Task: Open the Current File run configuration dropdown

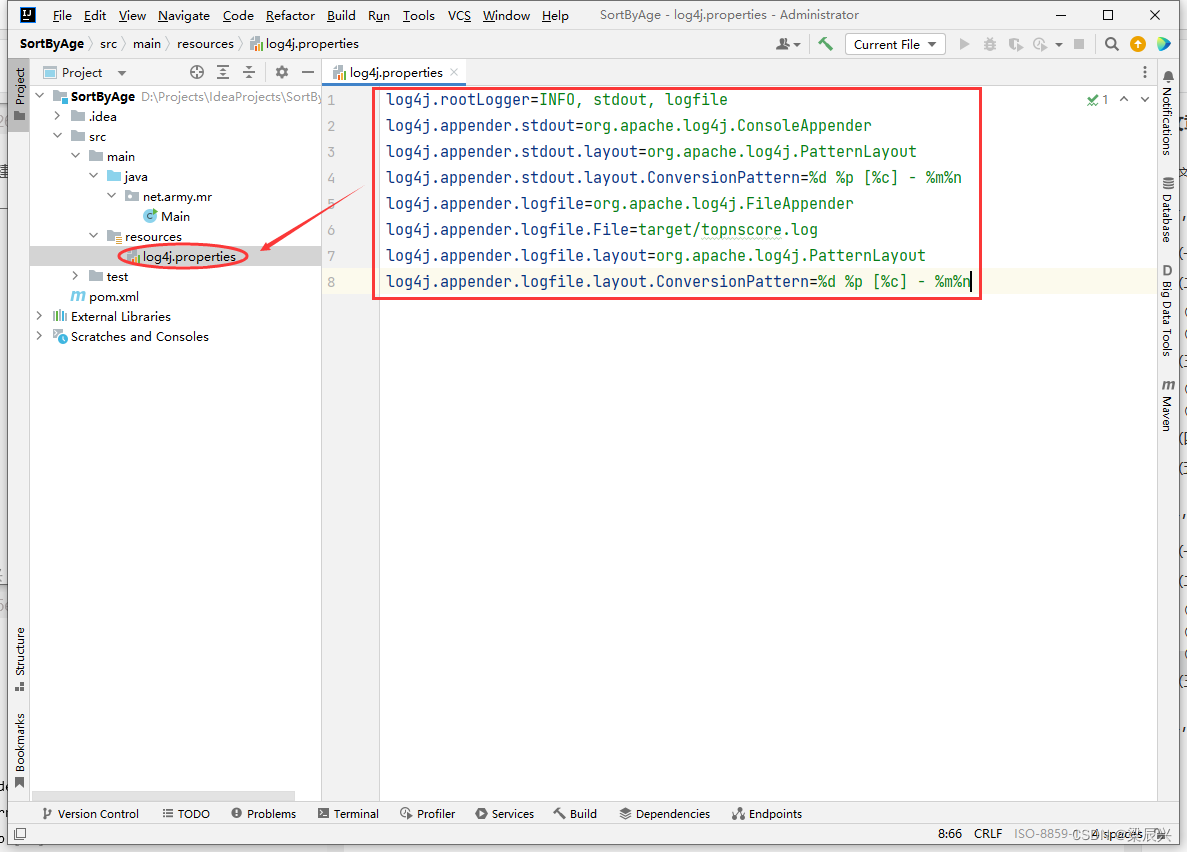Action: coord(894,43)
